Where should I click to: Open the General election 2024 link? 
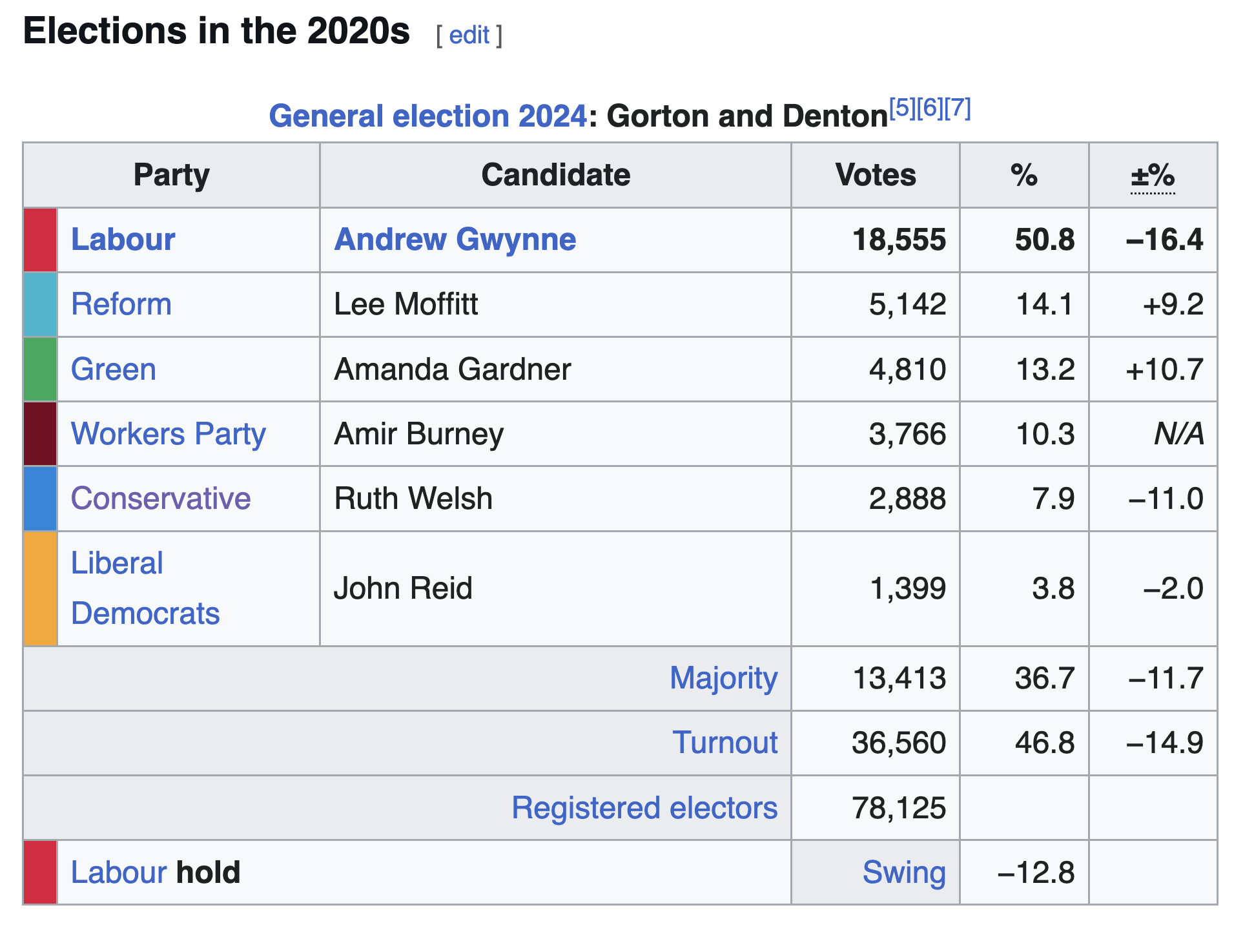tap(427, 116)
